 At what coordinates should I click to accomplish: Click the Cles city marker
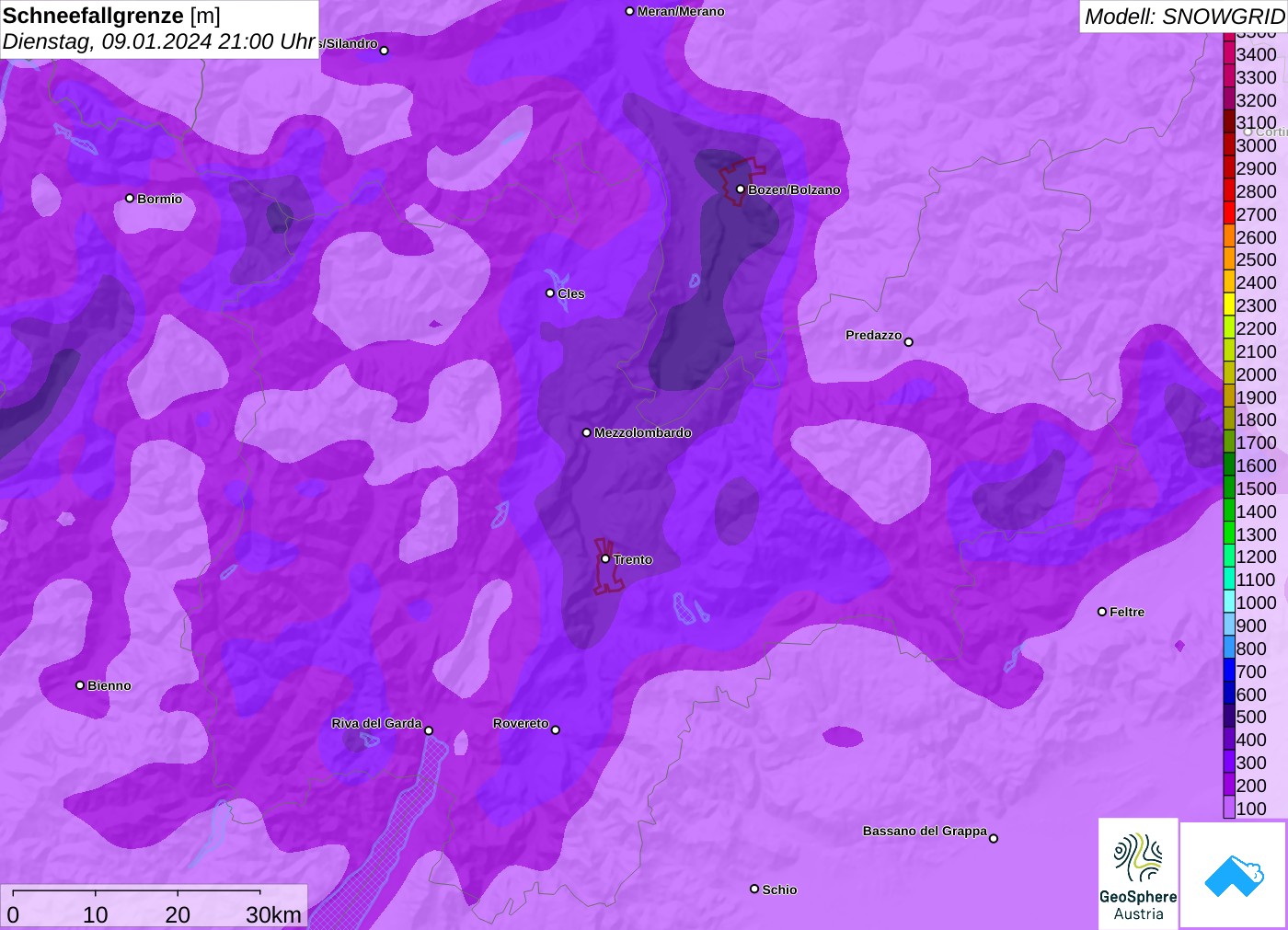click(550, 293)
